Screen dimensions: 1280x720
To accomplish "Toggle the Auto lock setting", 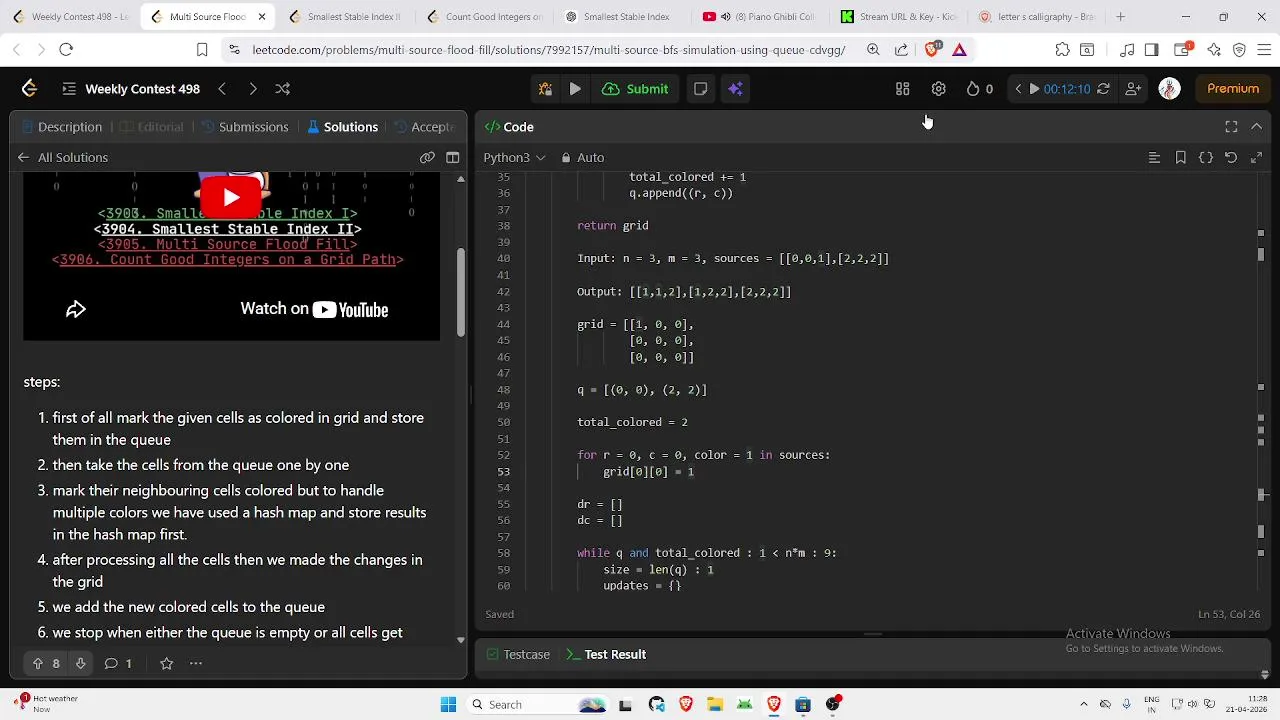I will point(582,157).
